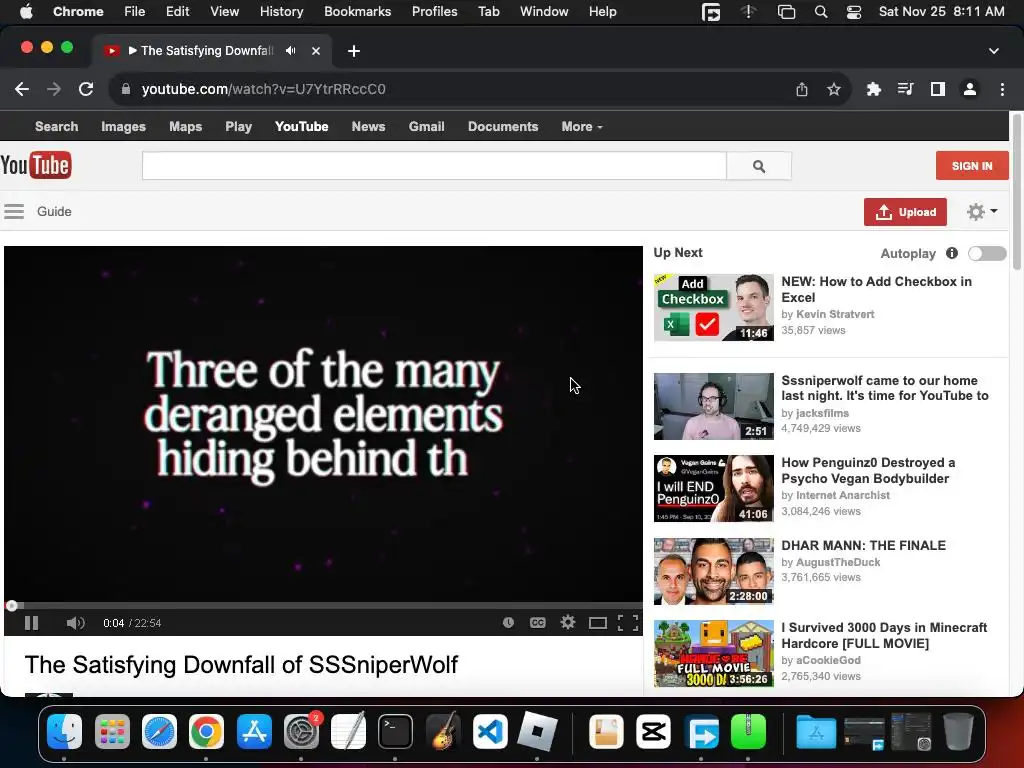
Task: Reload the page with refresh icon
Action: (86, 89)
